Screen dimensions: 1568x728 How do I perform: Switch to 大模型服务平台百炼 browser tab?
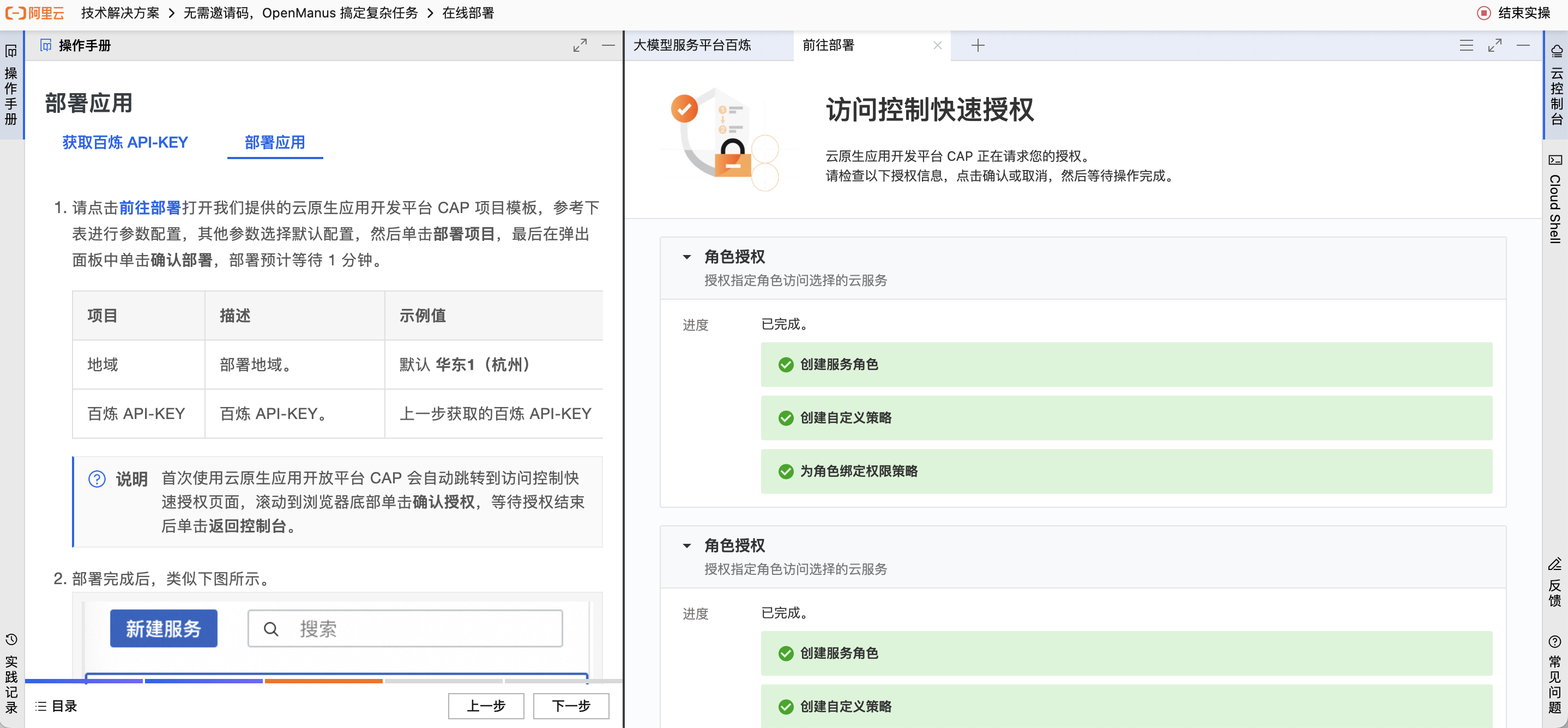692,46
